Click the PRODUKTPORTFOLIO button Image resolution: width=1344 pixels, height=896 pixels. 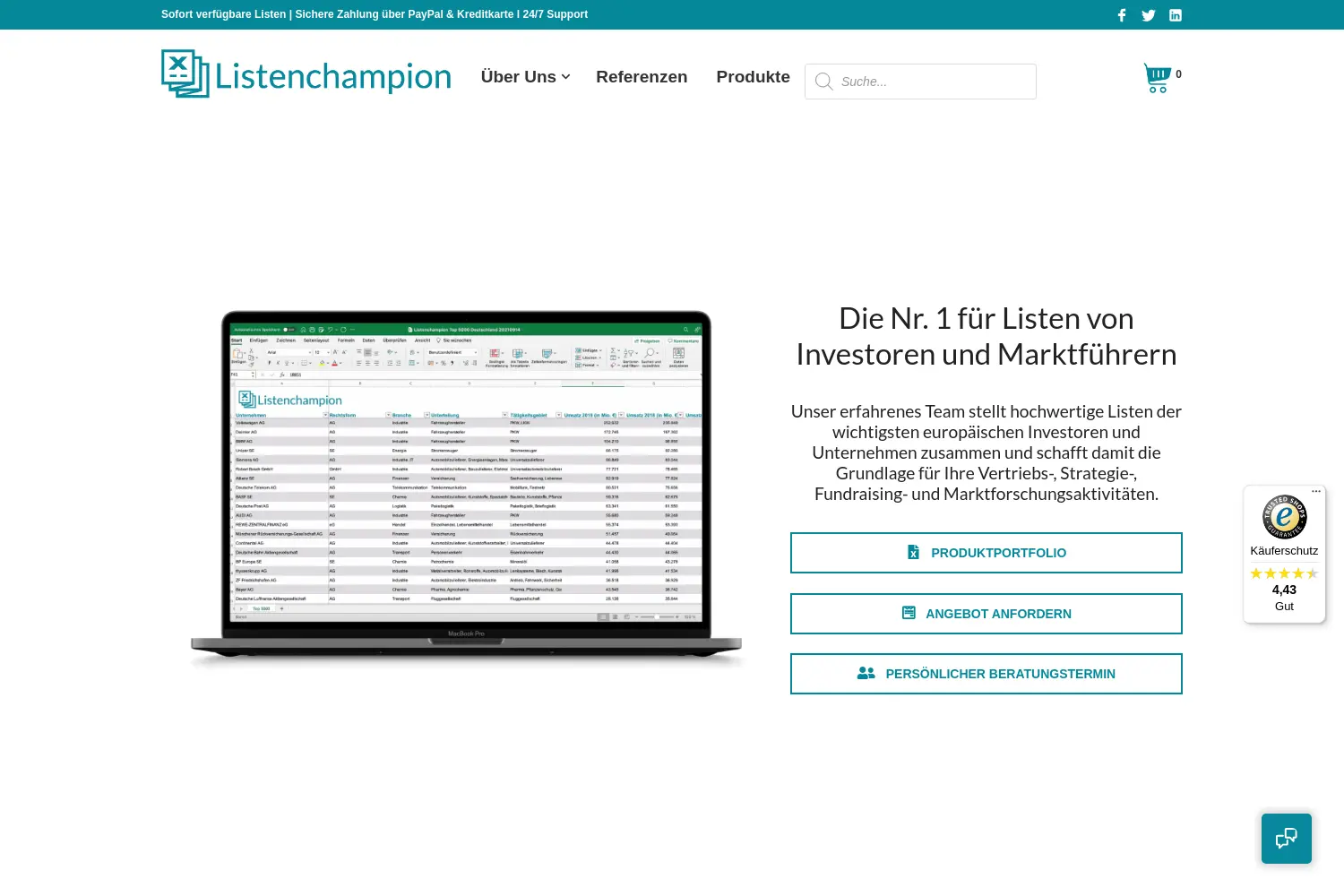986,553
